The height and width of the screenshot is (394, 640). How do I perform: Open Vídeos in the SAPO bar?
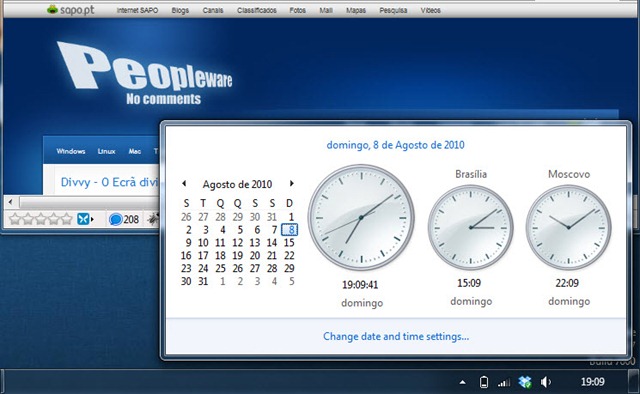(x=431, y=11)
